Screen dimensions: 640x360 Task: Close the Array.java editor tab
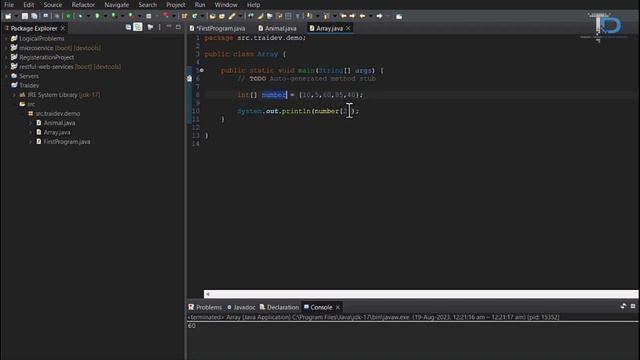tap(348, 28)
